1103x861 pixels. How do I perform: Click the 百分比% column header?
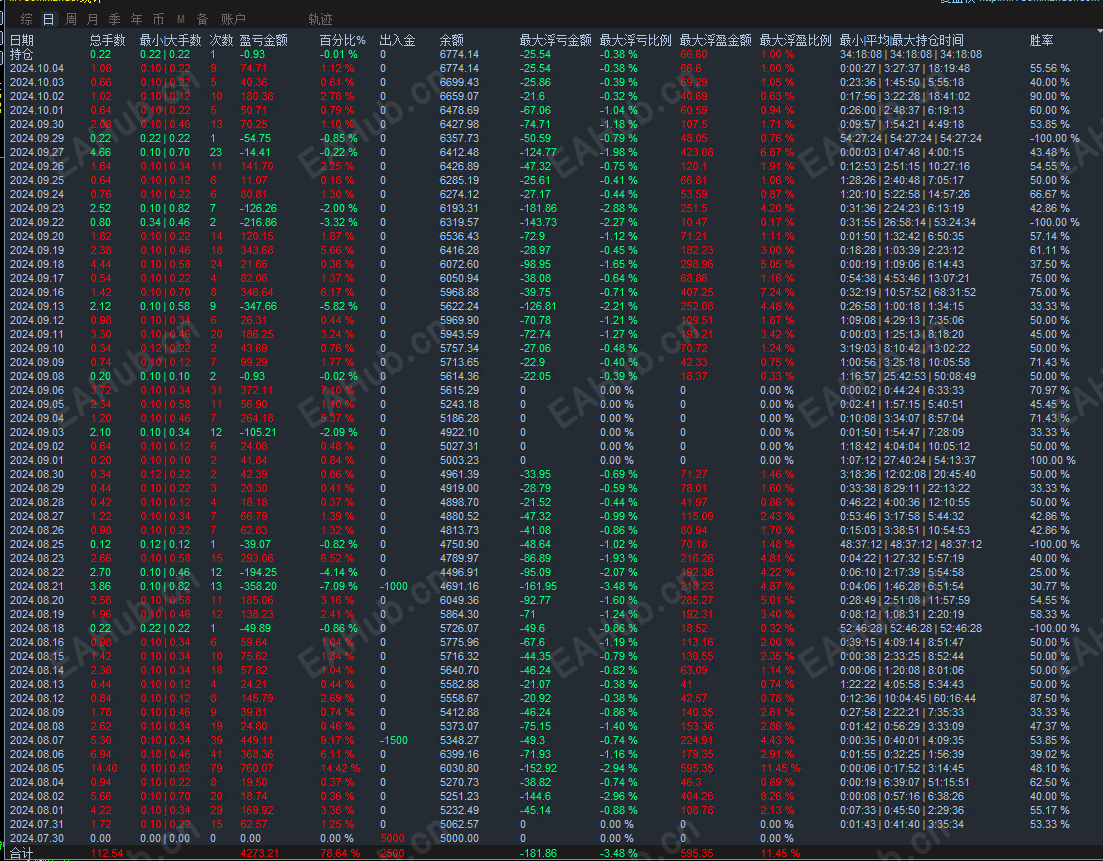(x=343, y=40)
